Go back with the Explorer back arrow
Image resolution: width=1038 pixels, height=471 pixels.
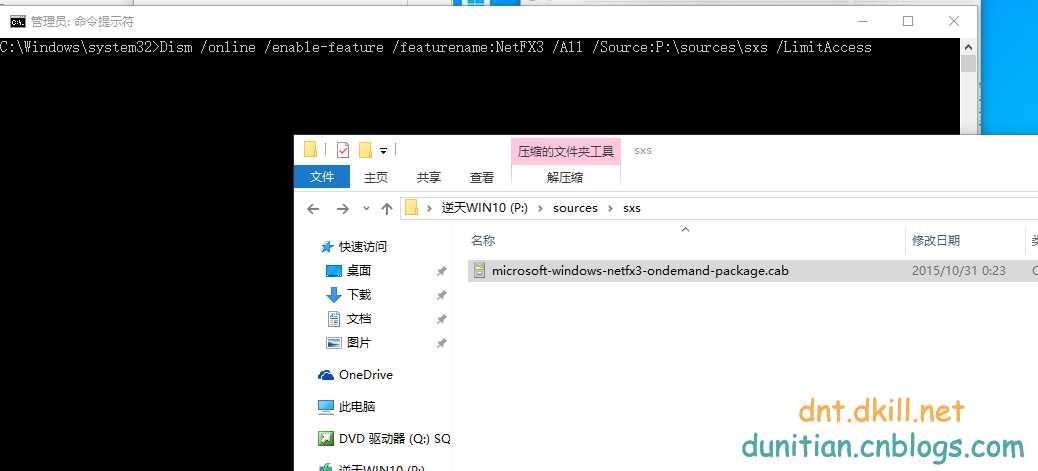point(313,209)
